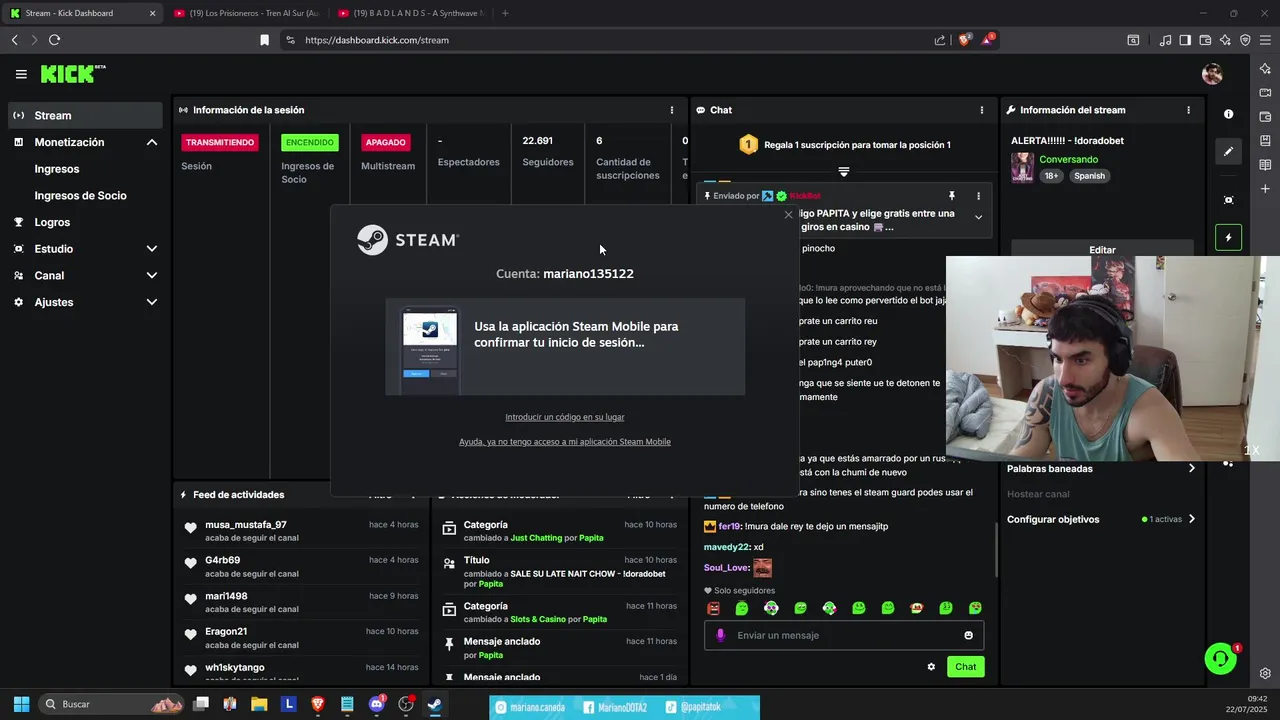Open Información del stream three-dot menu
Viewport: 1280px width, 720px height.
pos(1188,110)
